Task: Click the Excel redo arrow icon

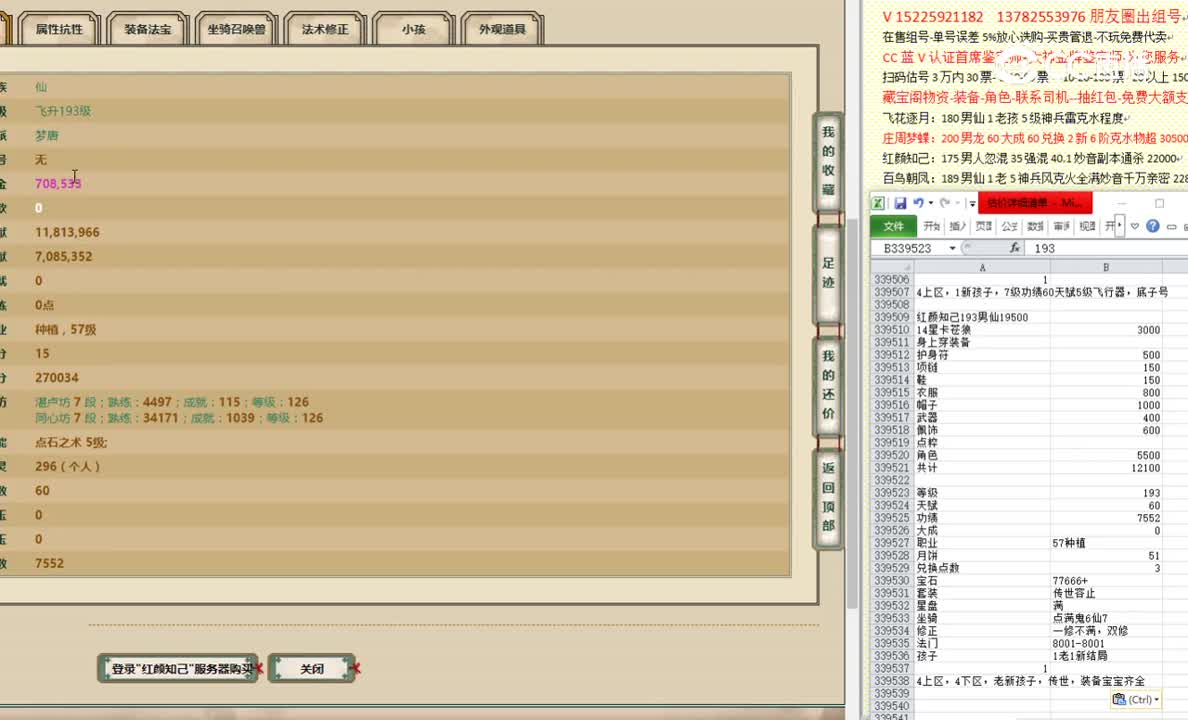Action: pyautogui.click(x=944, y=203)
